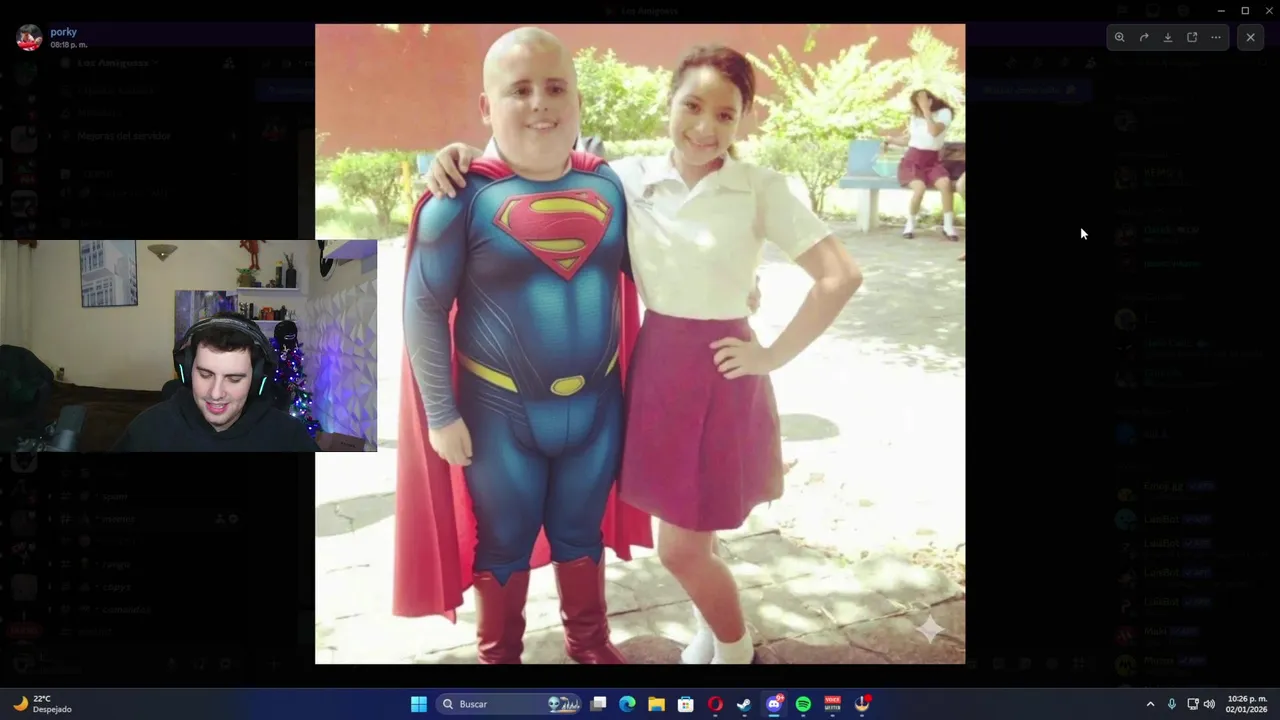This screenshot has width=1280, height=720.
Task: Switch to Discord in the taskbar
Action: [x=773, y=704]
